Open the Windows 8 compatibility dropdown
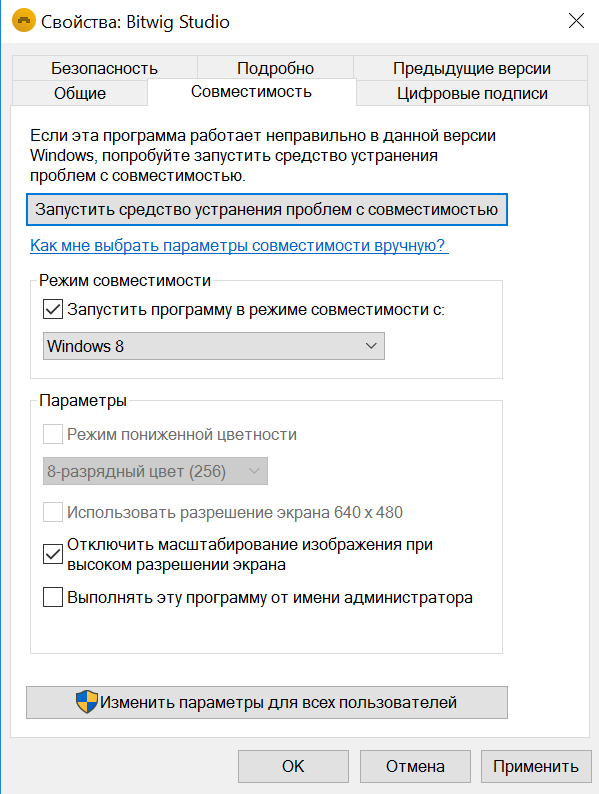599x794 pixels. [214, 346]
